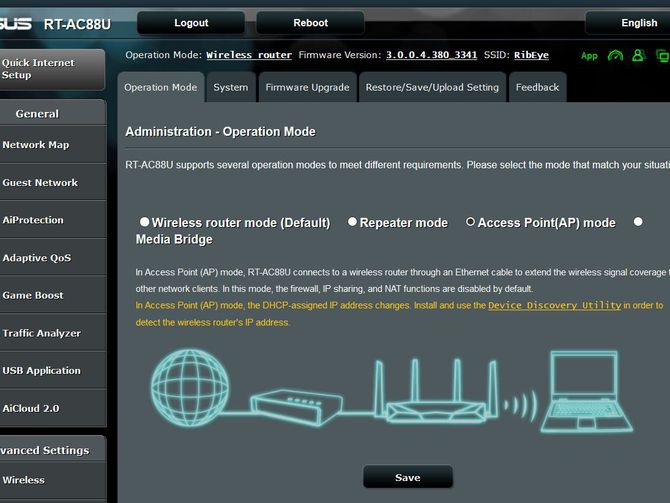
Task: Click the RT-AC88U model name header
Action: coord(77,24)
